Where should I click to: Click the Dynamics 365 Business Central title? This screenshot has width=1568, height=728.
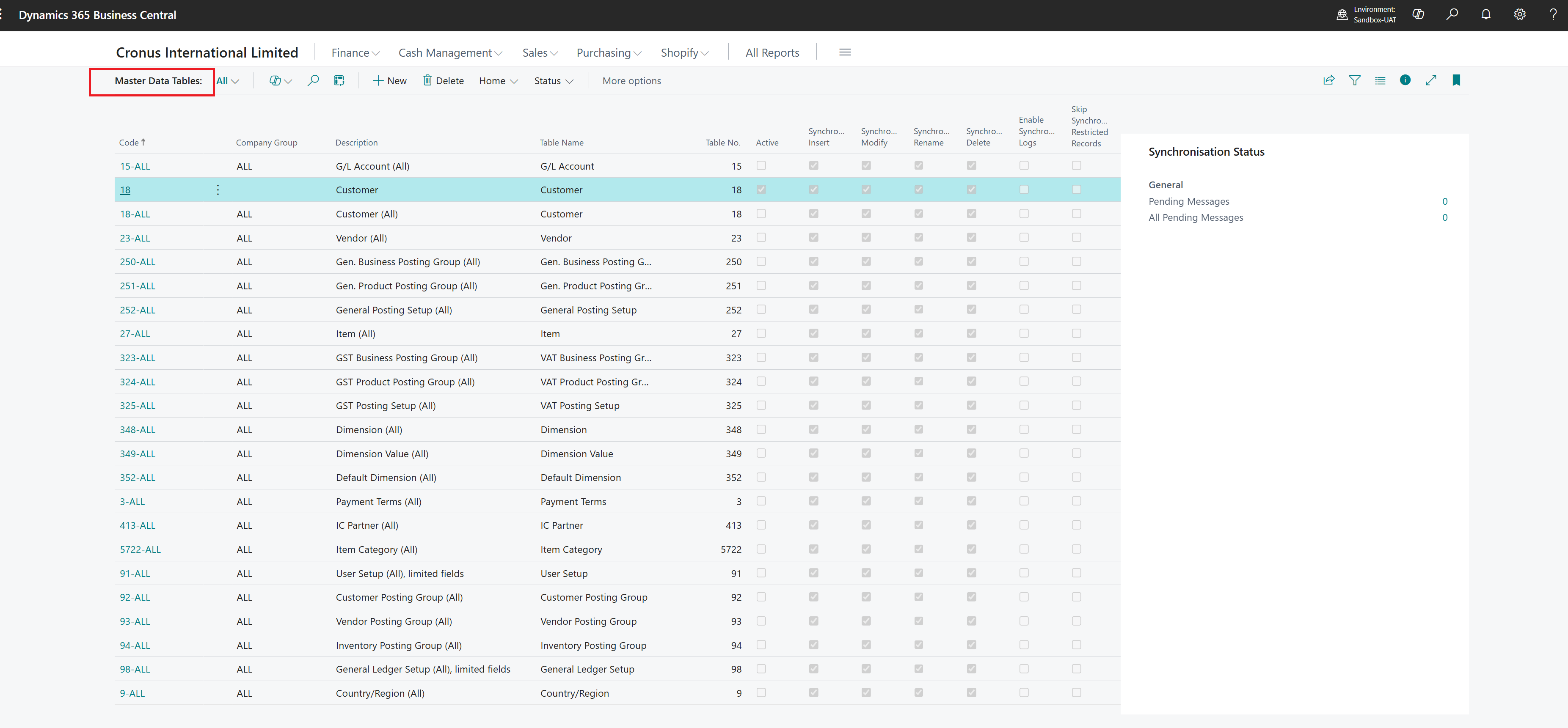[97, 15]
